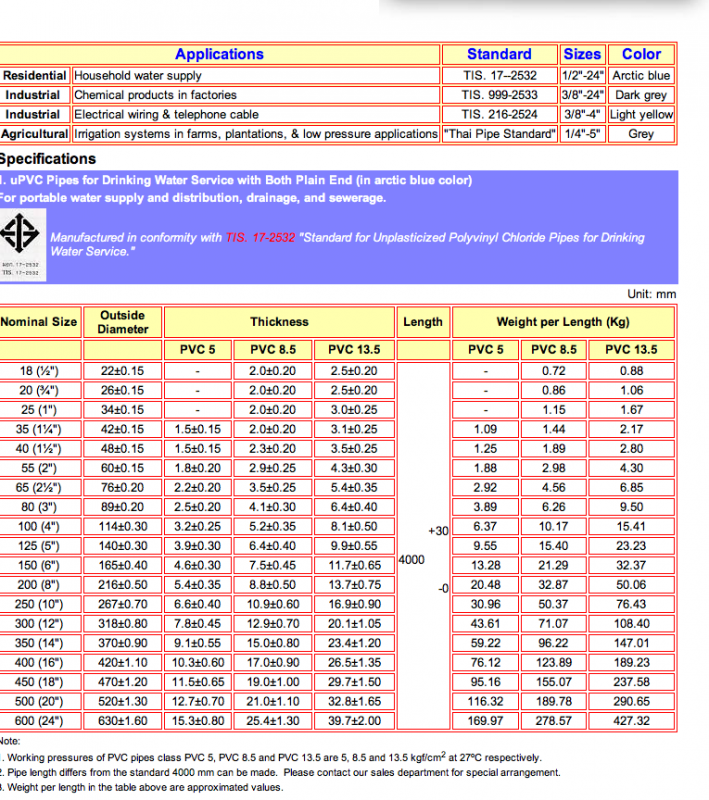Image resolution: width=709 pixels, height=800 pixels.
Task: Select the Weight per Length (Kg) header
Action: click(x=563, y=322)
